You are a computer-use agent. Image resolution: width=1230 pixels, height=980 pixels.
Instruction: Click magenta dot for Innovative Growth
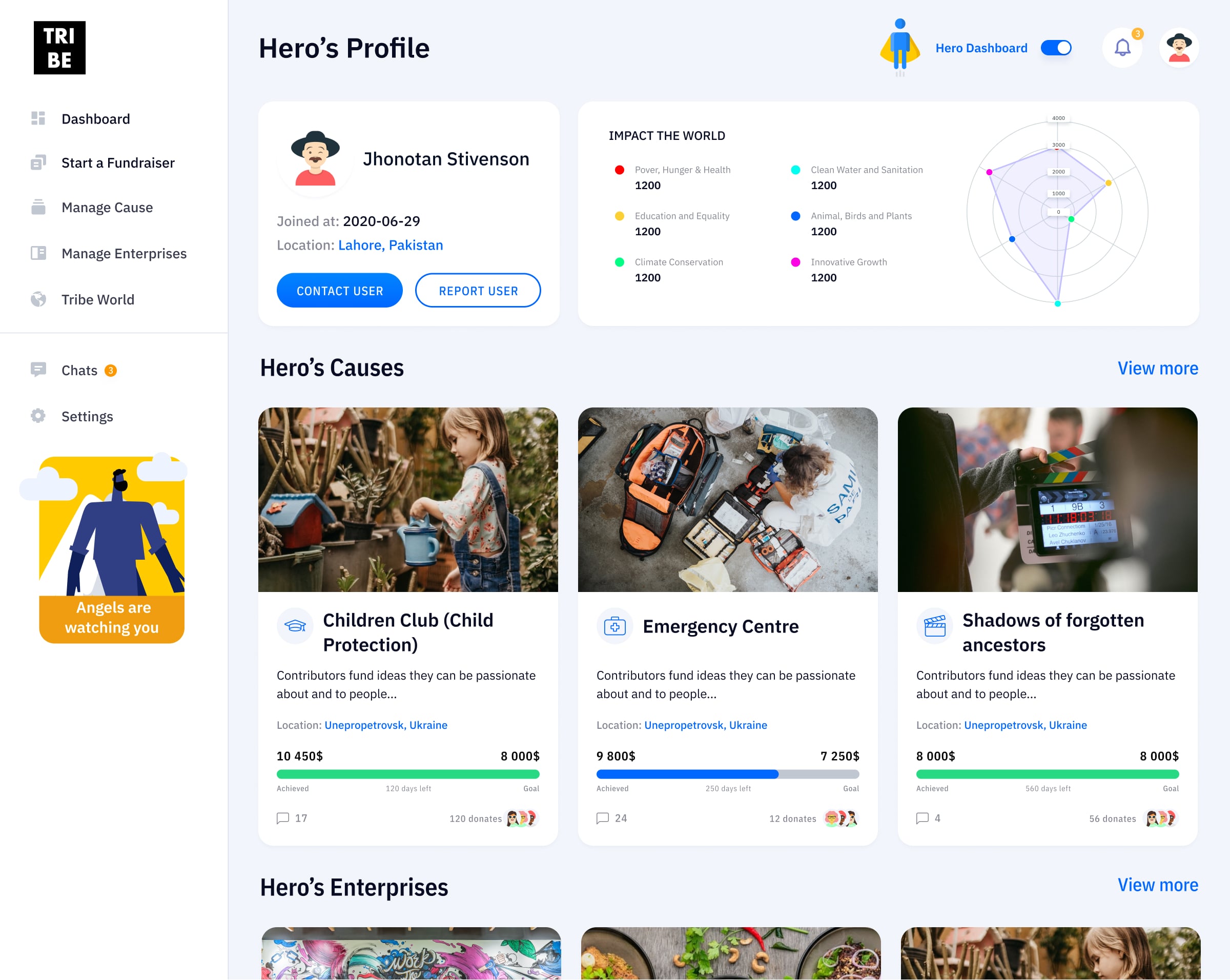pos(795,262)
